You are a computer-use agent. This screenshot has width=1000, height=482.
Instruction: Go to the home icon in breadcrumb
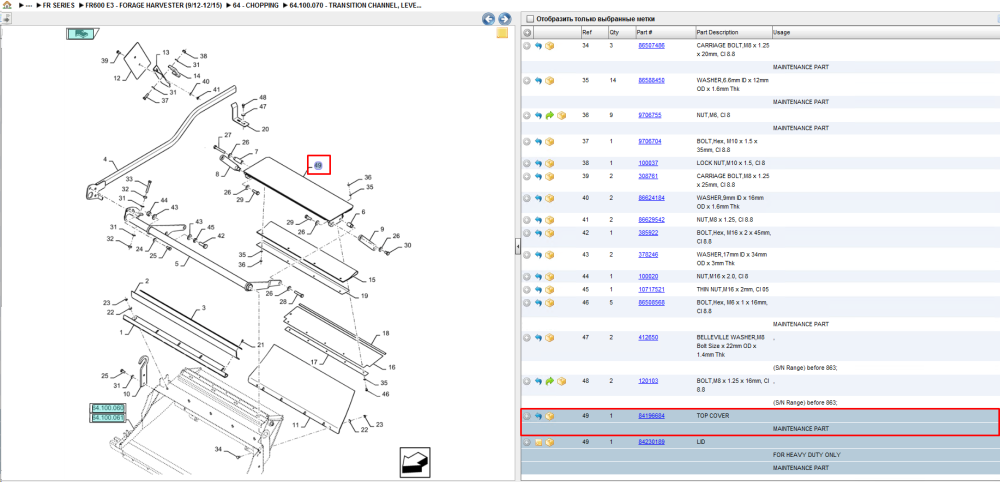tap(6, 4)
